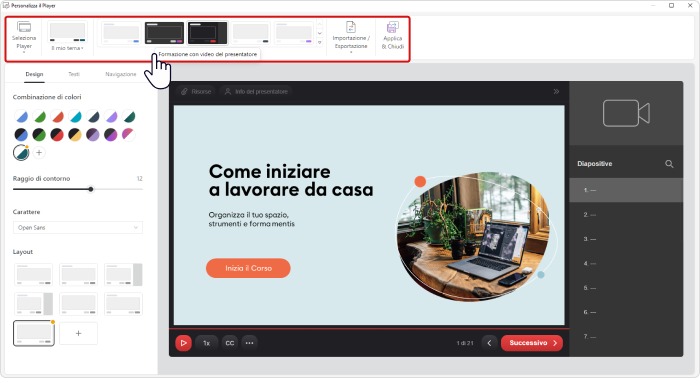The height and width of the screenshot is (378, 700).
Task: Click the Diapositive heading
Action: point(595,164)
